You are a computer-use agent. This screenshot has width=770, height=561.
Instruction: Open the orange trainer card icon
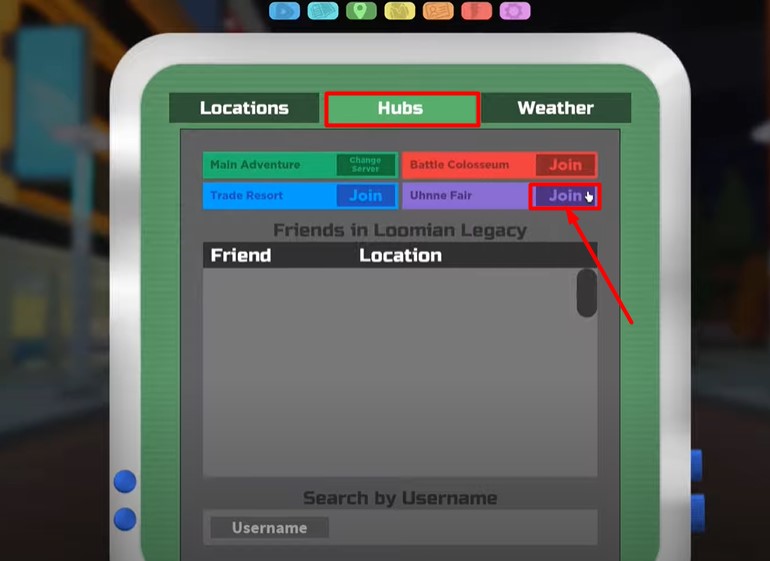point(438,11)
